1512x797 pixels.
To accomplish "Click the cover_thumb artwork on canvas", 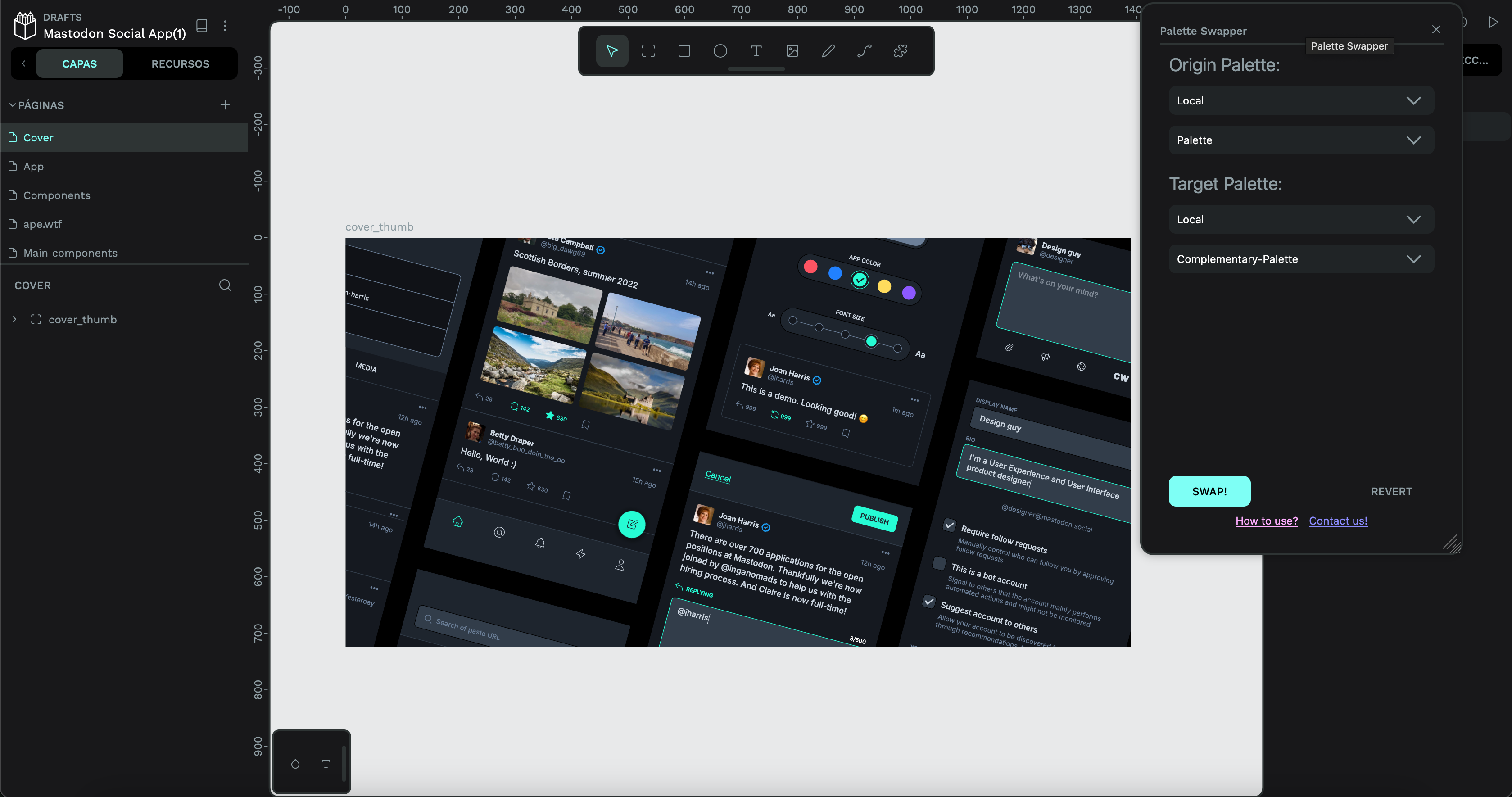I will [738, 442].
